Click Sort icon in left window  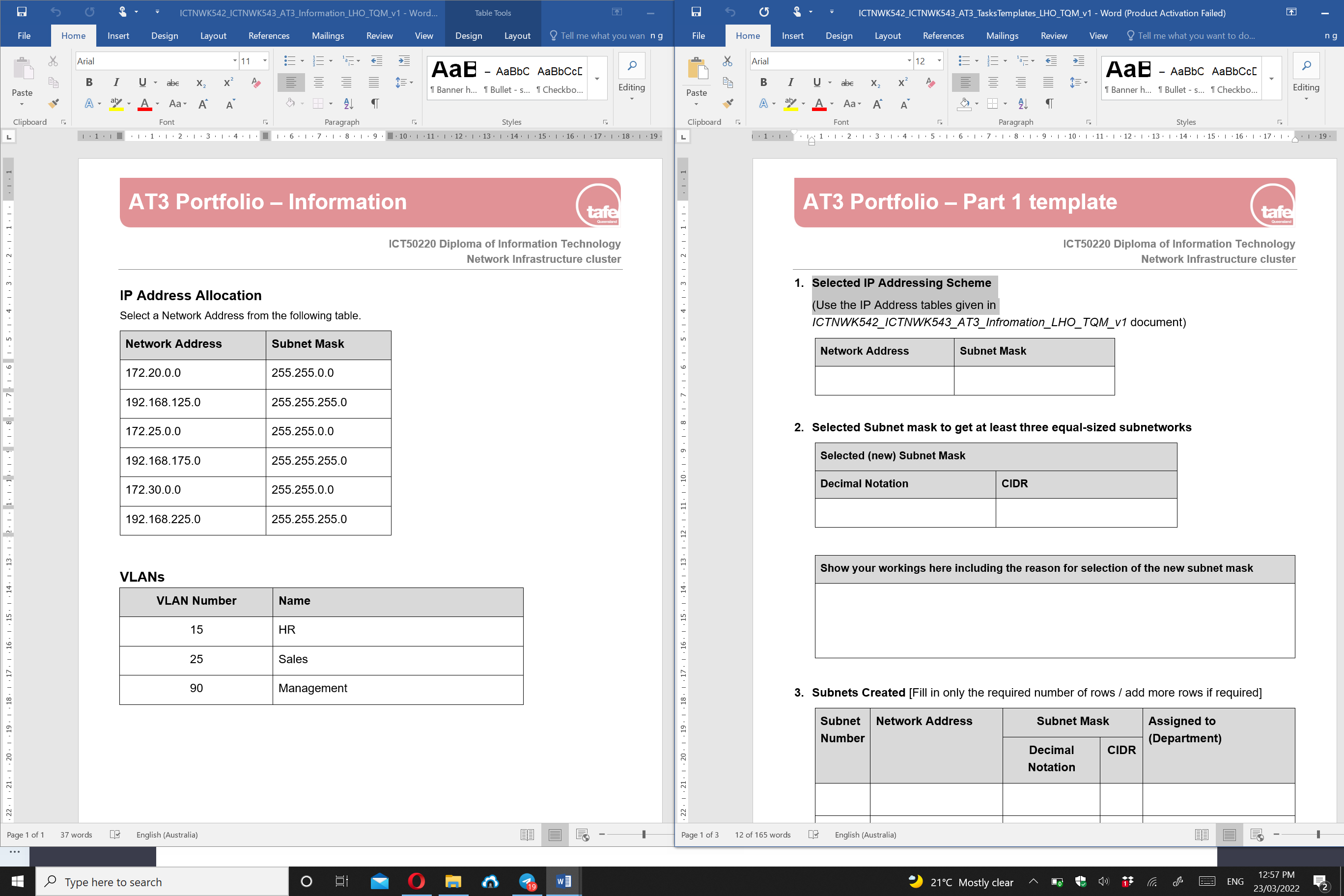click(349, 104)
